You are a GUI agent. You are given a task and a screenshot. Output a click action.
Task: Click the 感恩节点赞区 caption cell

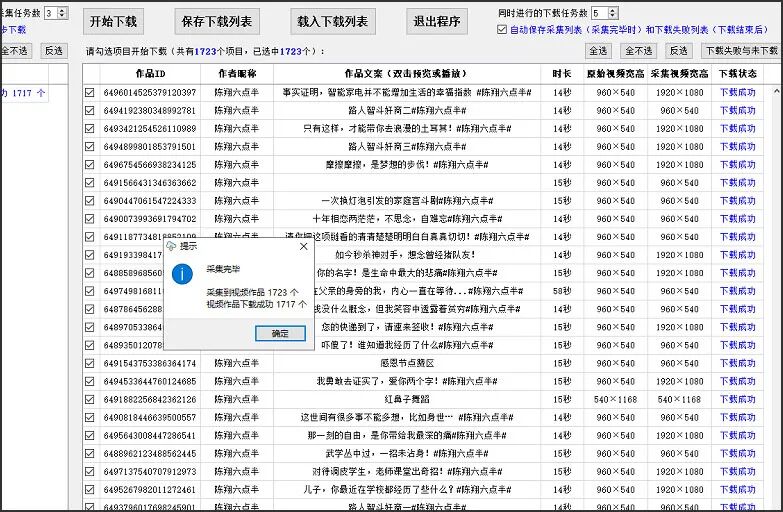pos(407,363)
